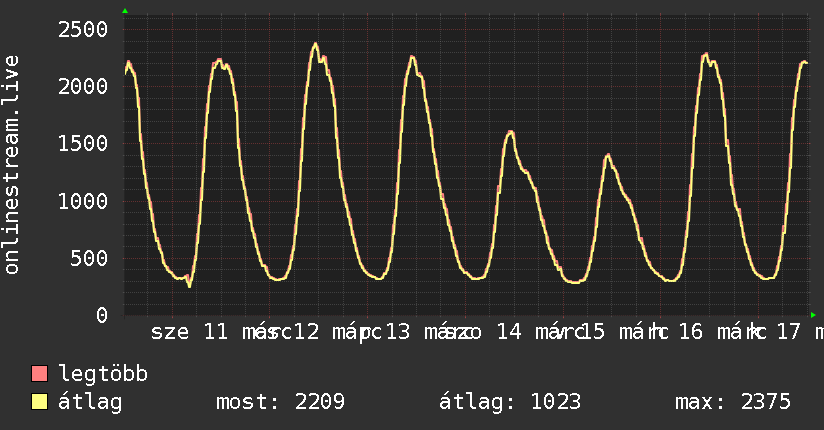Click the átlag: 1023 statistic

click(510, 402)
